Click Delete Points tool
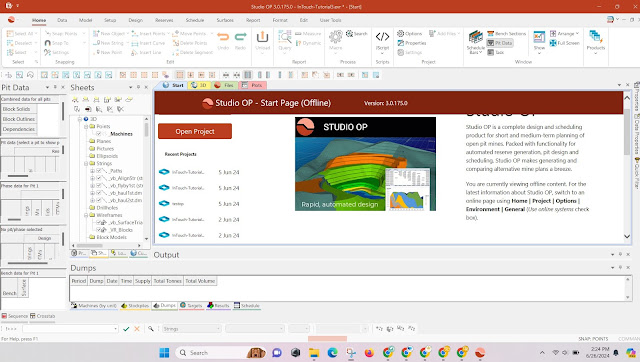This screenshot has width=640, height=362. tap(190, 43)
